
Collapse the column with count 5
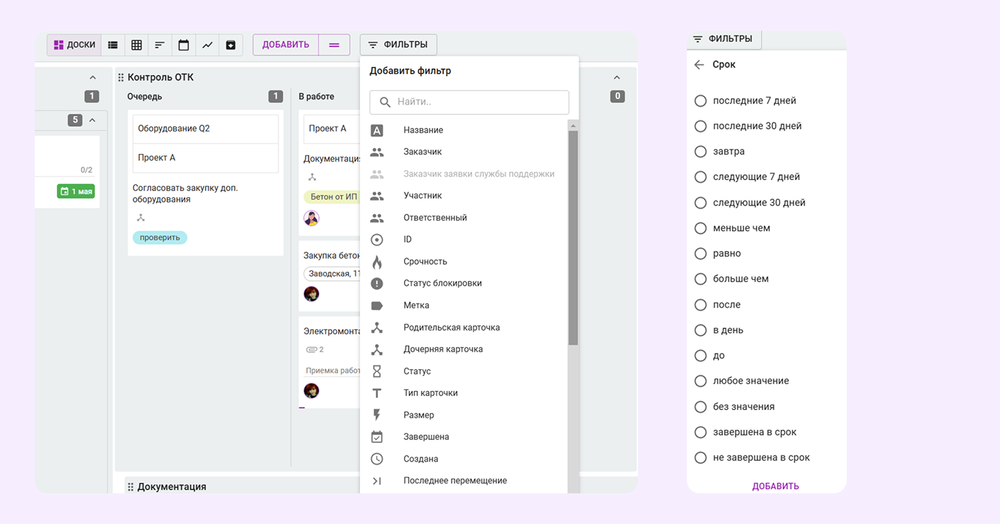point(93,120)
